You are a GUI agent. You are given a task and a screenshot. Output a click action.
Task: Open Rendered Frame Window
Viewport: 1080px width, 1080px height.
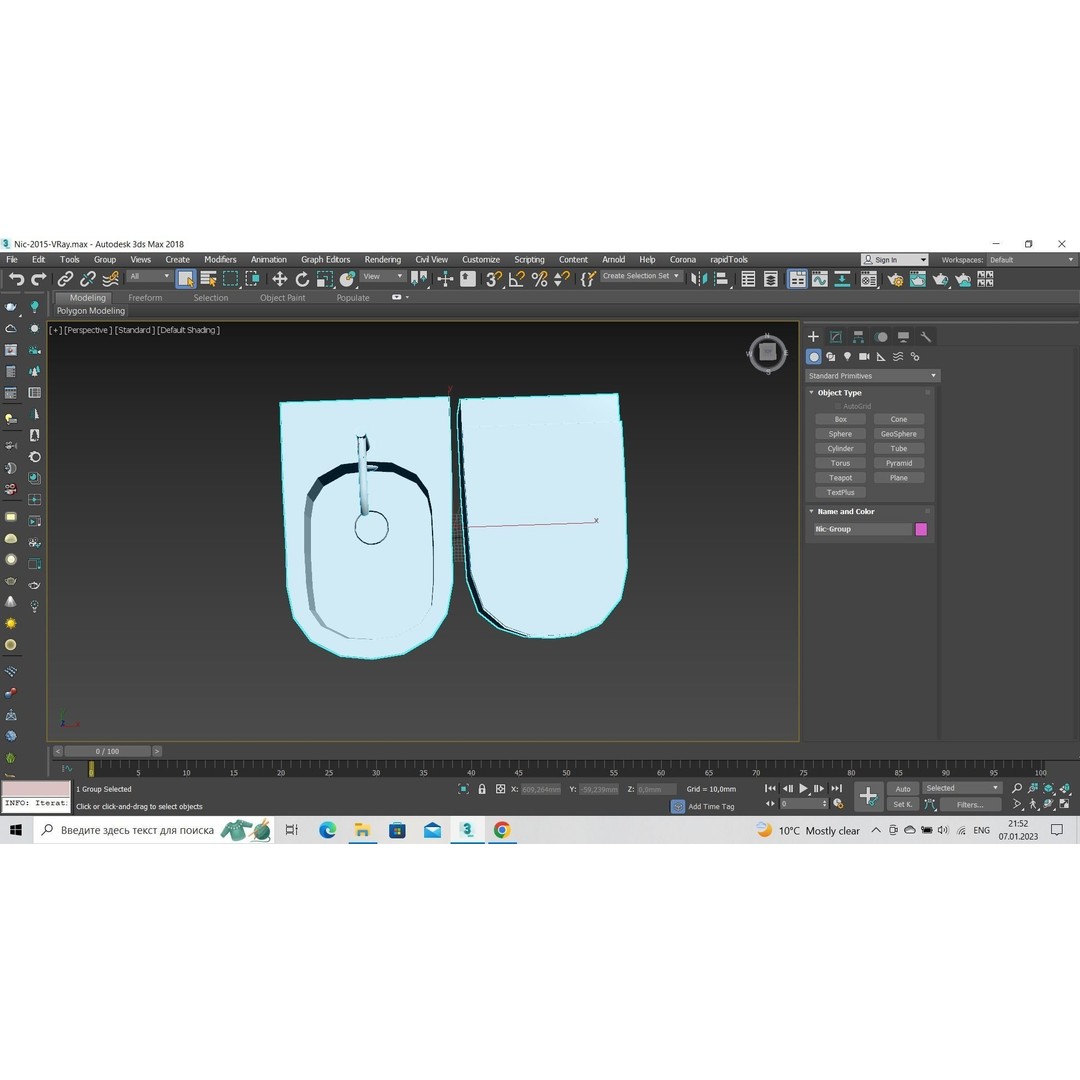point(917,279)
